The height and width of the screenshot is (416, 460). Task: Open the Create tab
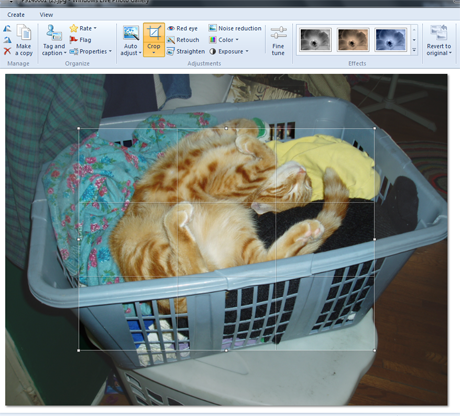click(16, 15)
